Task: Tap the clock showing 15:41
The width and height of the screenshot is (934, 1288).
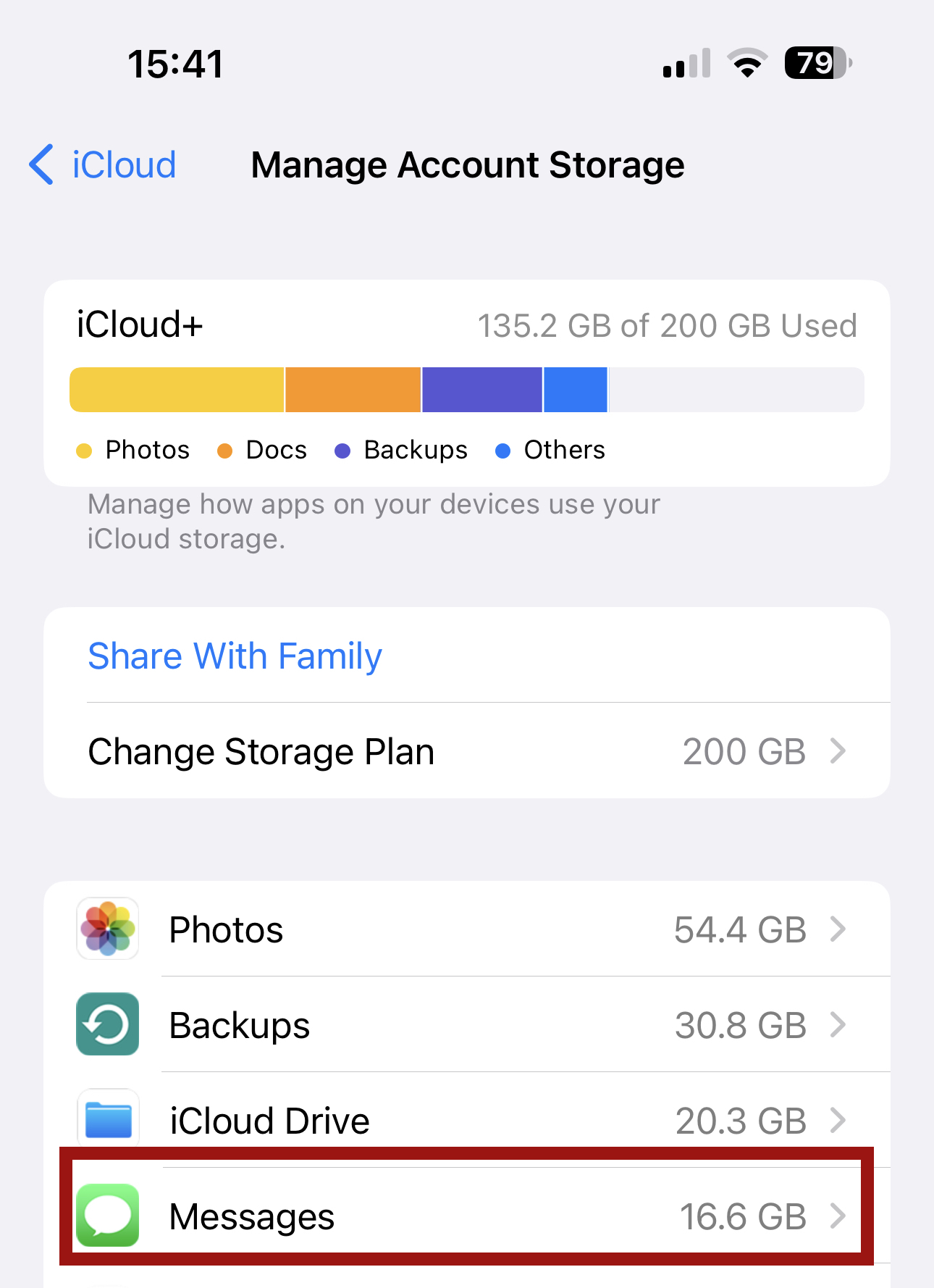Action: [x=176, y=64]
